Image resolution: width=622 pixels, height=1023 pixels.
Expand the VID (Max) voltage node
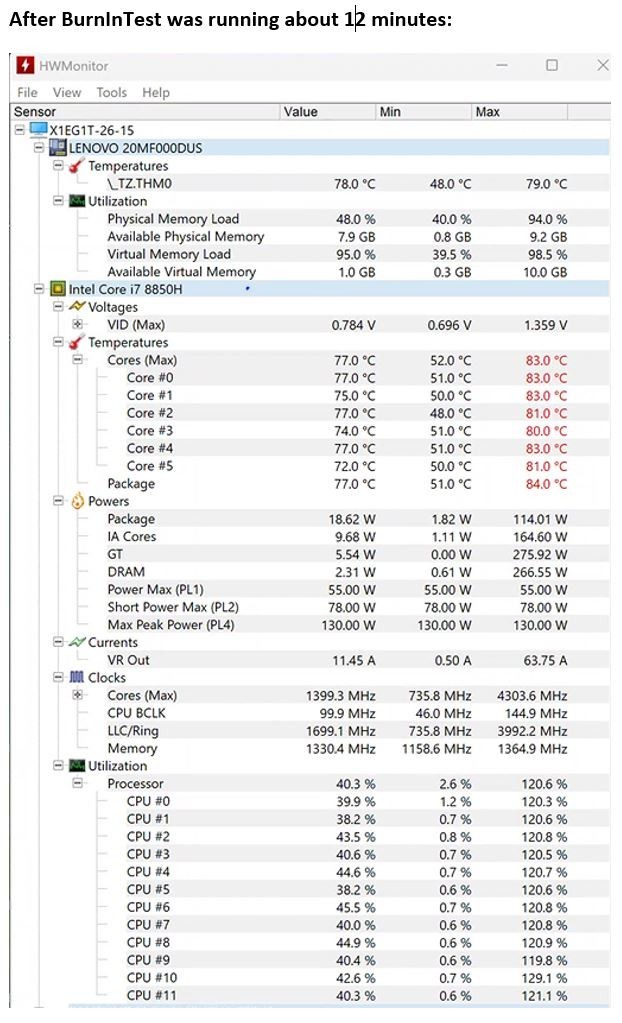pos(77,324)
